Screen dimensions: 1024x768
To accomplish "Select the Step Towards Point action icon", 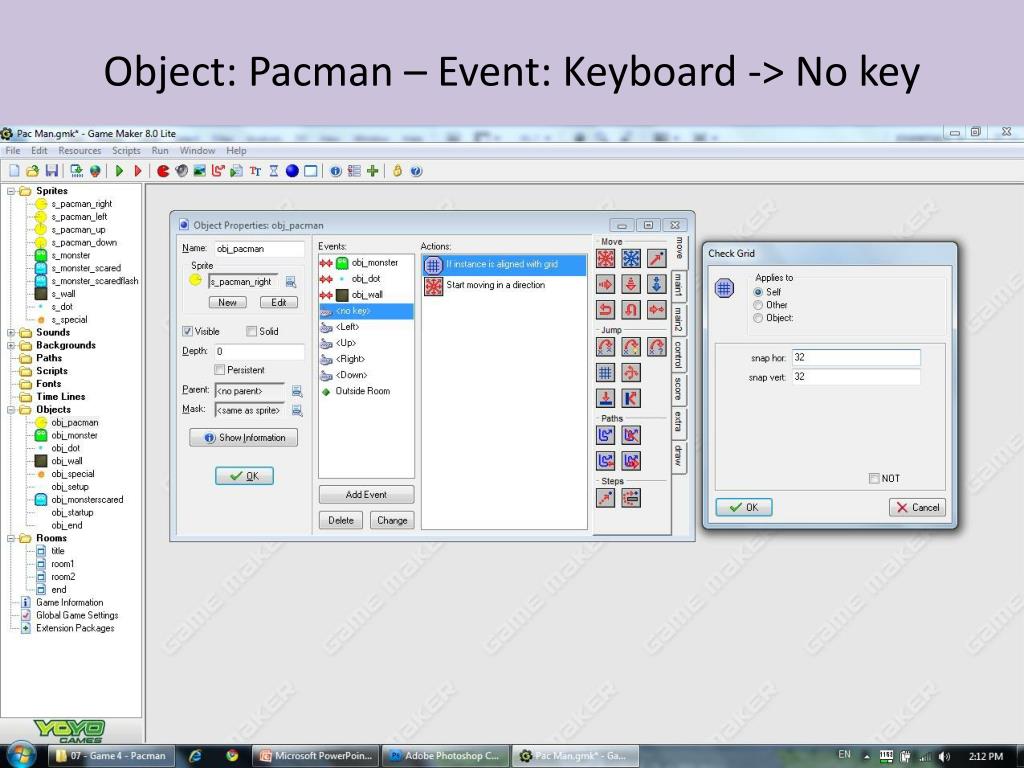I will pos(605,498).
